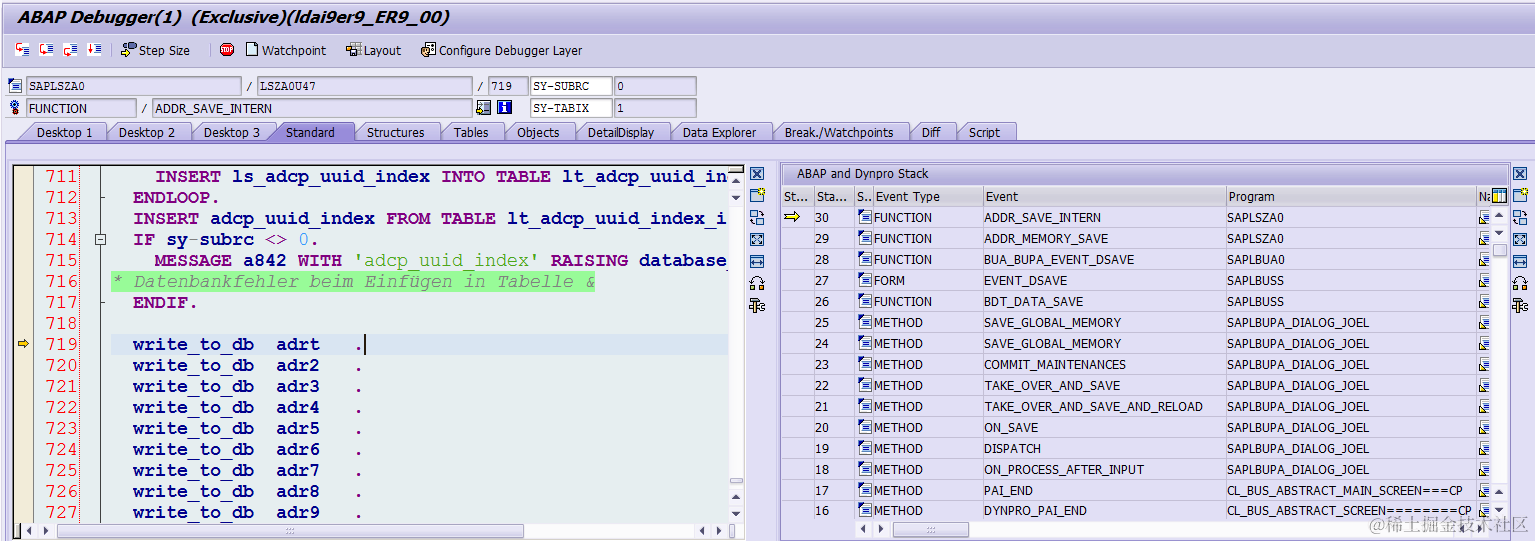Click the Replace Tool icon right of stack
Image resolution: width=1535 pixels, height=541 pixels.
(x=1520, y=217)
